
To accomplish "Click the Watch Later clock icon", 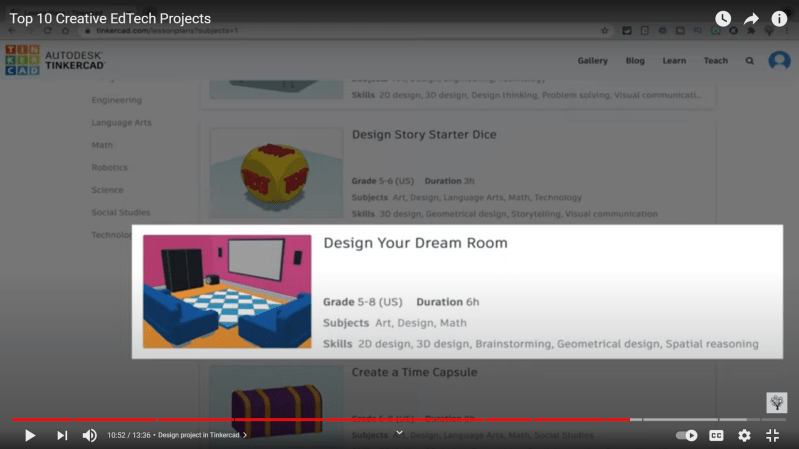I will coord(723,19).
